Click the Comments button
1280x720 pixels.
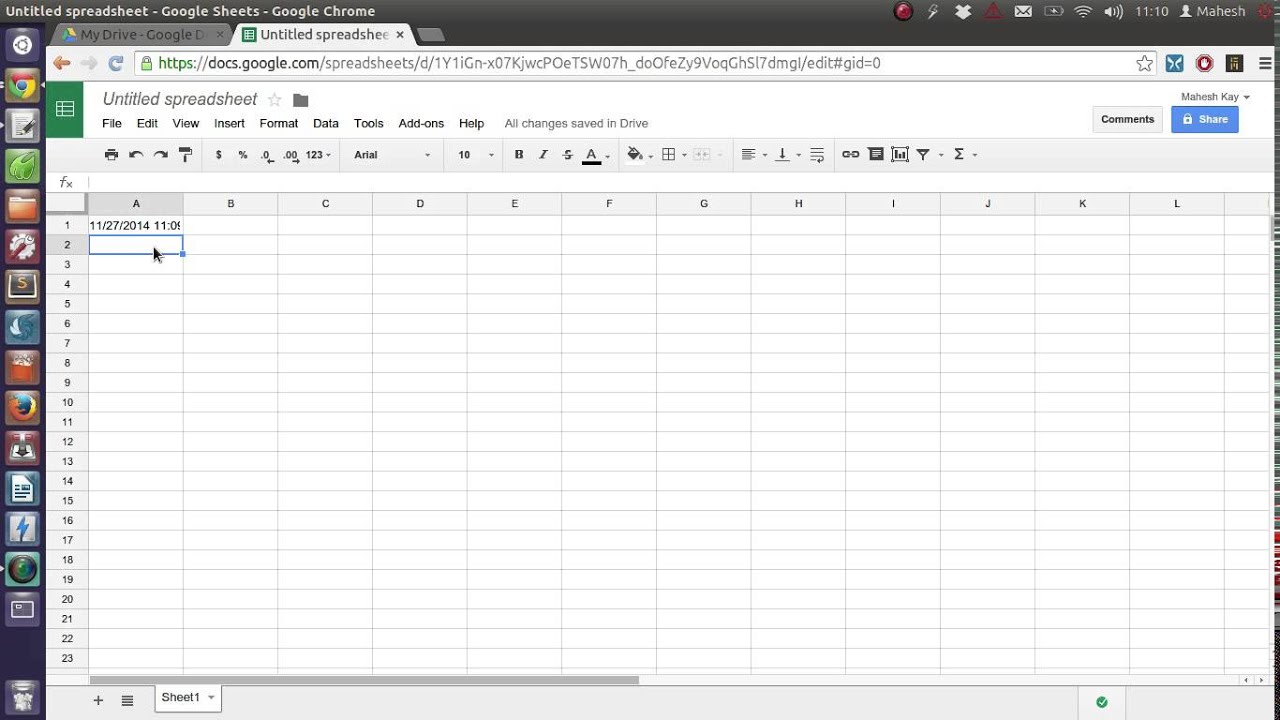coord(1127,119)
